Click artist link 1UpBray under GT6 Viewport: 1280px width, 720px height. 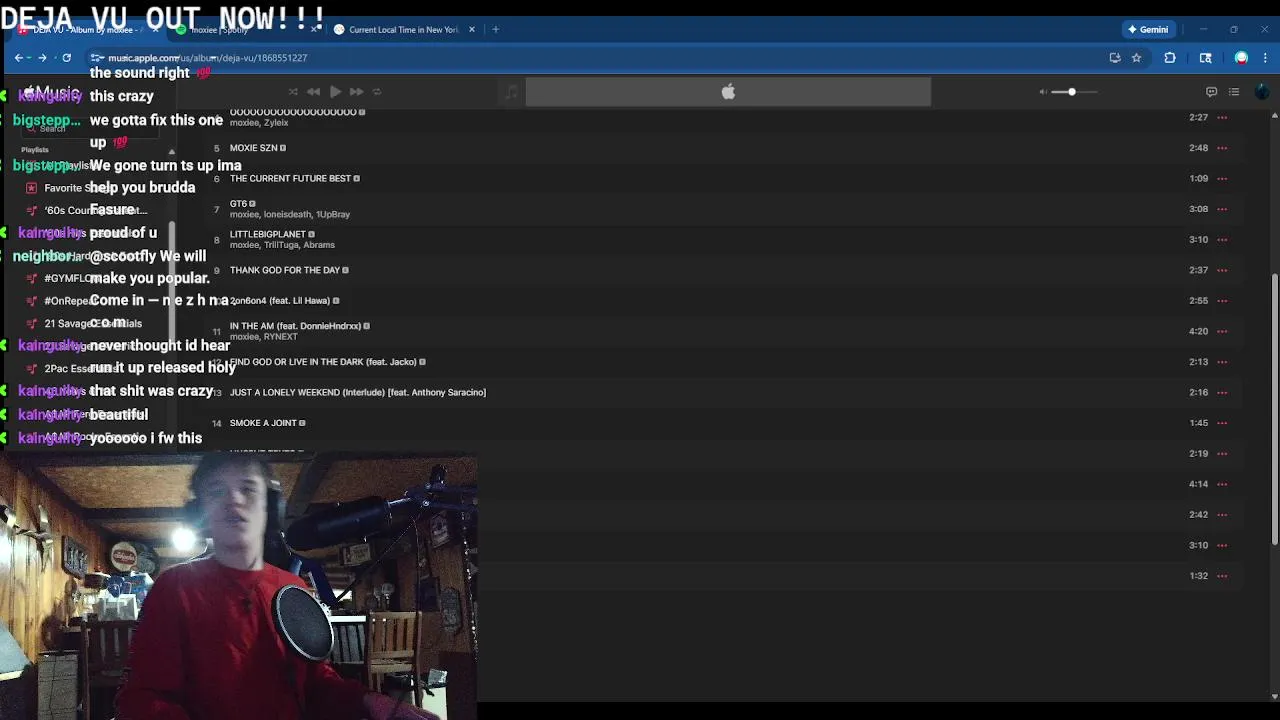pyautogui.click(x=333, y=215)
